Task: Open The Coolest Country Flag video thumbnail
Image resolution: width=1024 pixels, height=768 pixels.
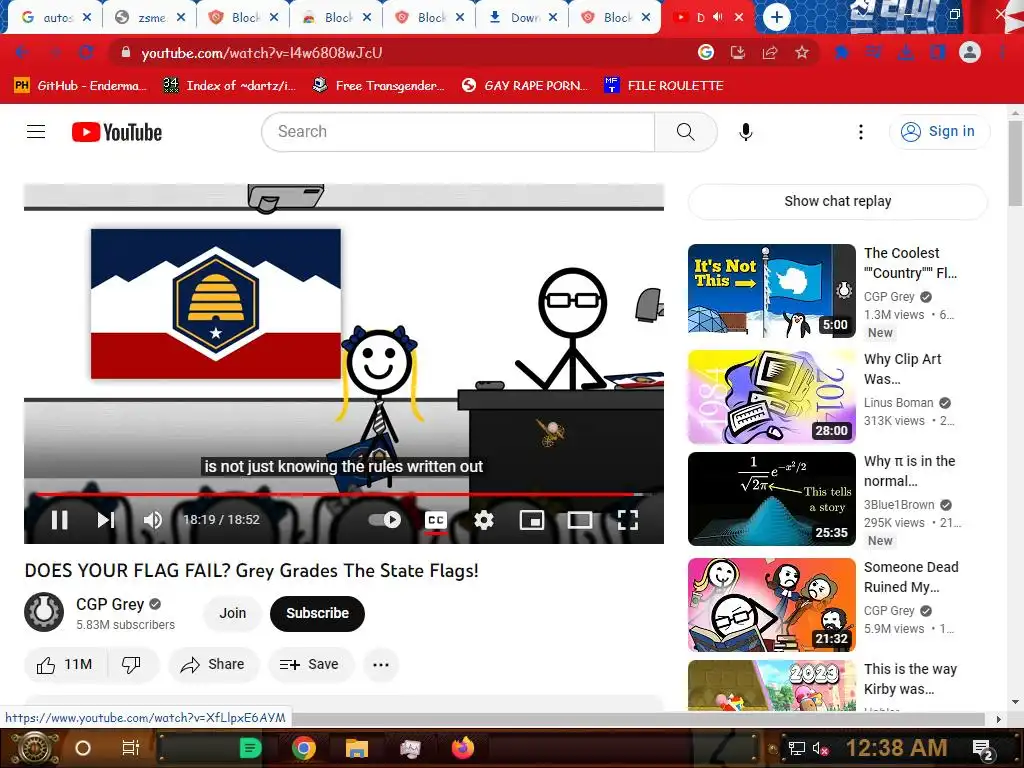Action: click(x=771, y=291)
